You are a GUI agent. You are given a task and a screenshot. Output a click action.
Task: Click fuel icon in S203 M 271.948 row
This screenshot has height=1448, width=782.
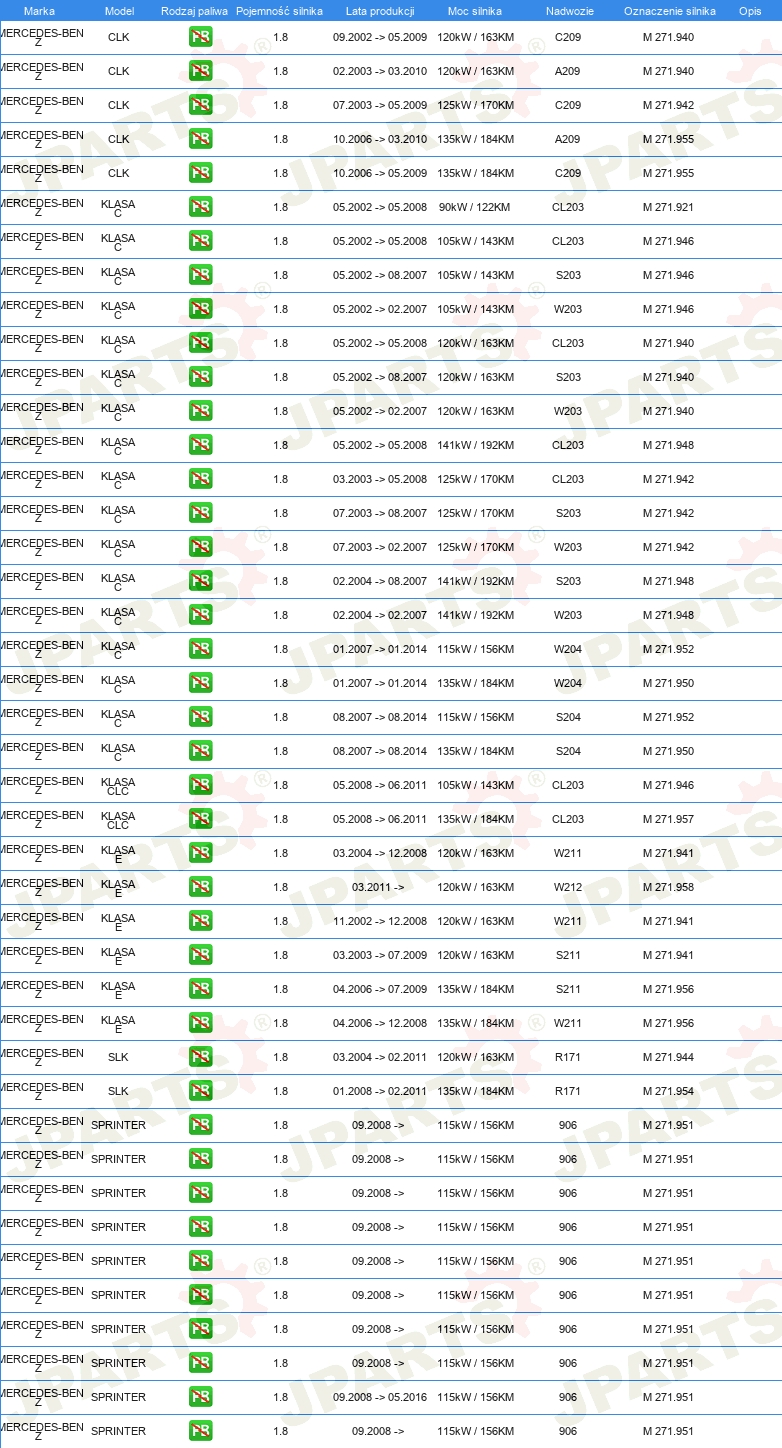click(200, 581)
